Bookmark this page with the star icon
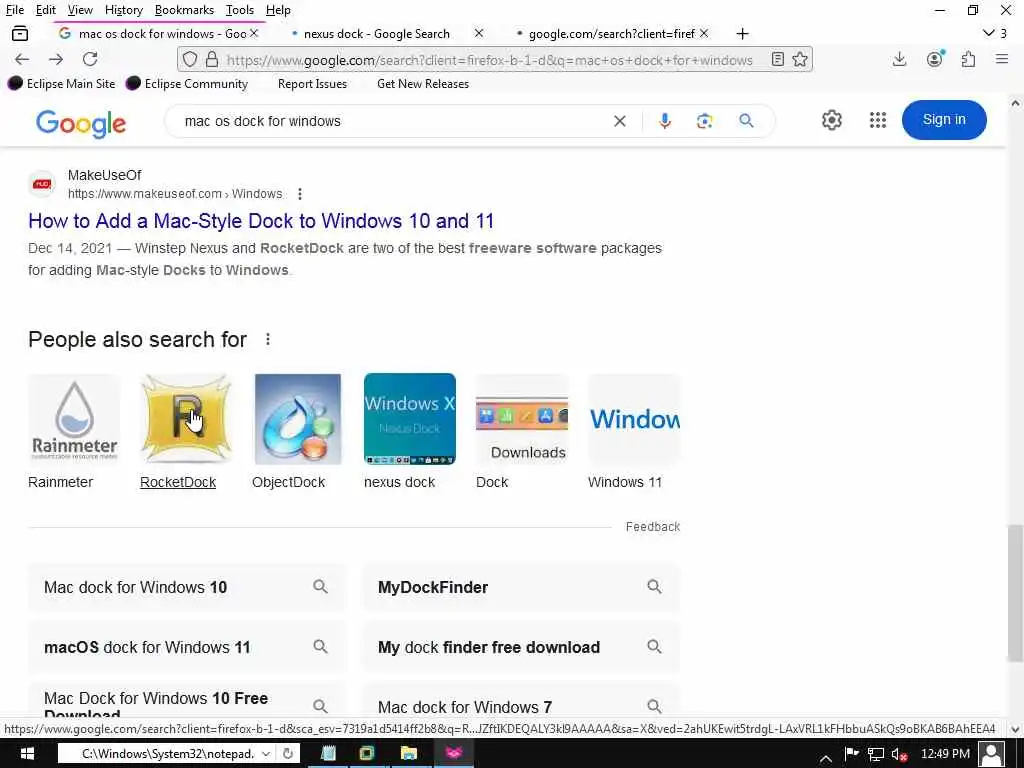 pyautogui.click(x=800, y=59)
